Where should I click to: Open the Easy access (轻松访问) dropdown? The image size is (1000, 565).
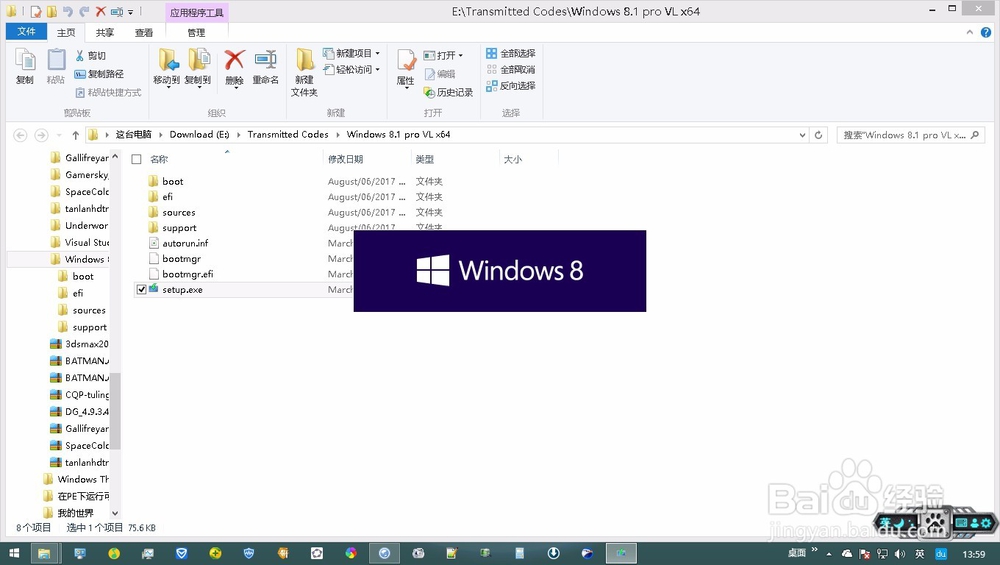click(351, 70)
